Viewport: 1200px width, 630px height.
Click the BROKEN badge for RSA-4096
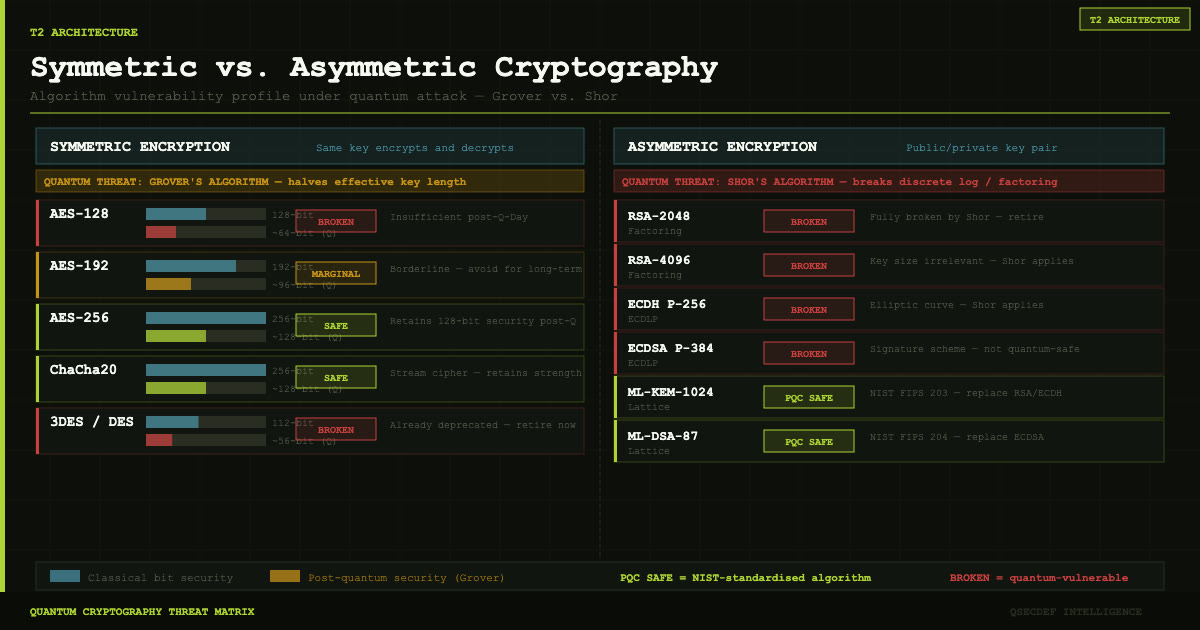tap(809, 266)
